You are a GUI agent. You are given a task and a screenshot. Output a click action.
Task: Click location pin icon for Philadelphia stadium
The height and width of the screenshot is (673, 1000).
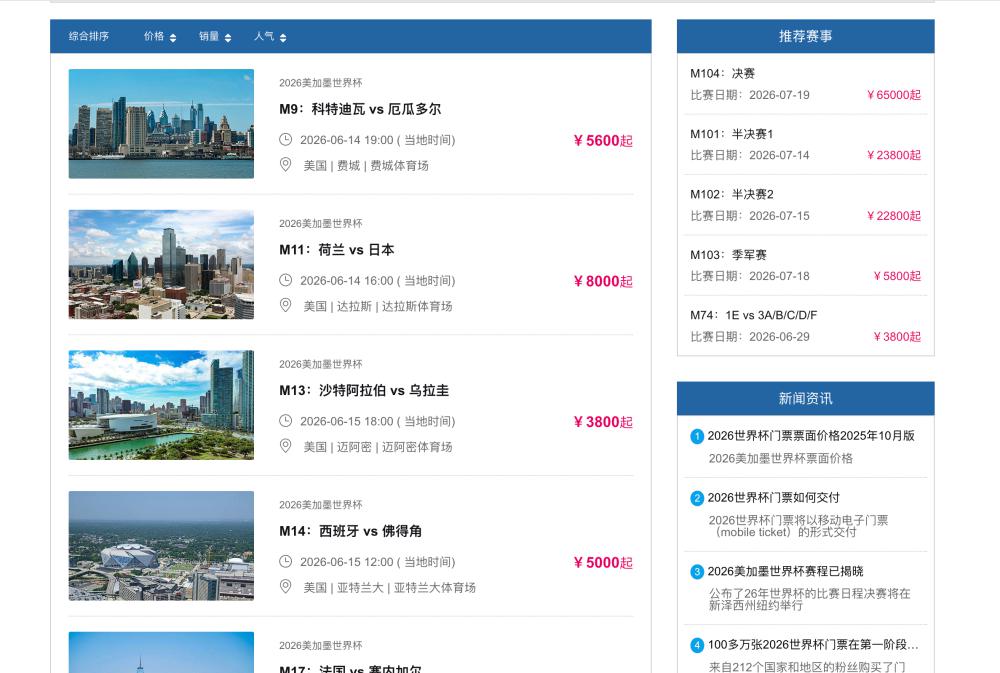coord(285,165)
